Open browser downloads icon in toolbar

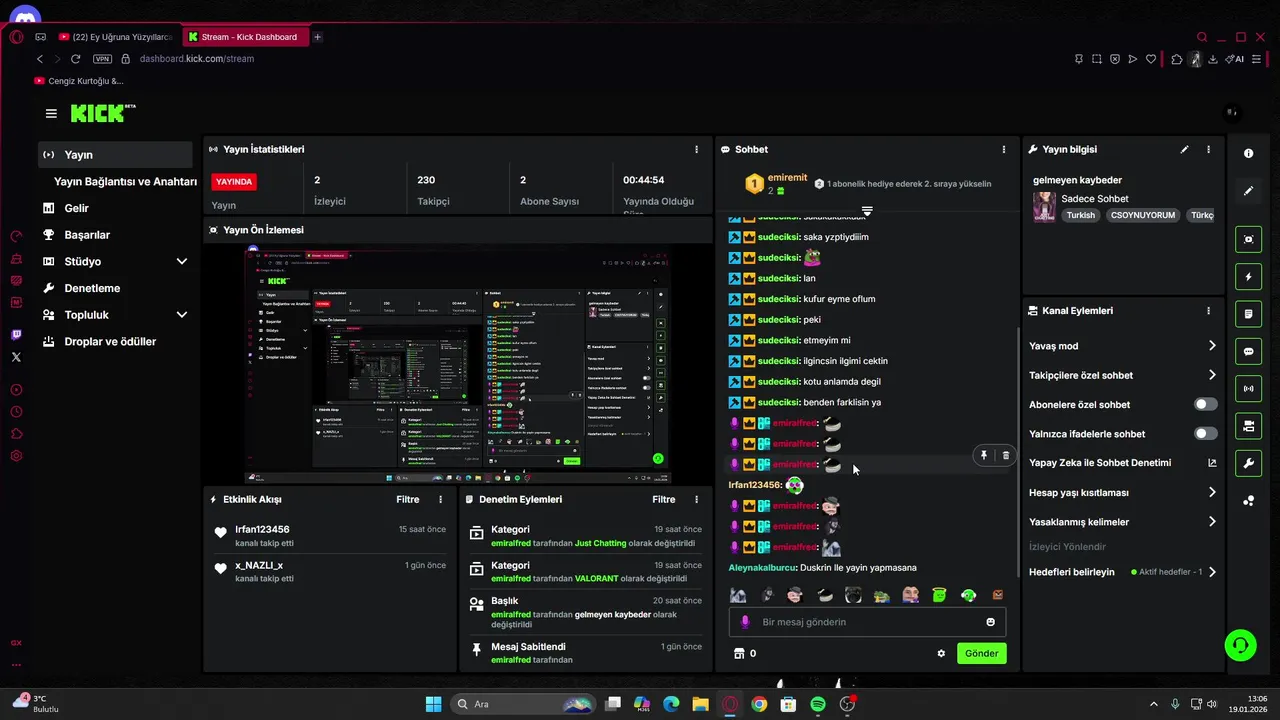[x=1213, y=59]
